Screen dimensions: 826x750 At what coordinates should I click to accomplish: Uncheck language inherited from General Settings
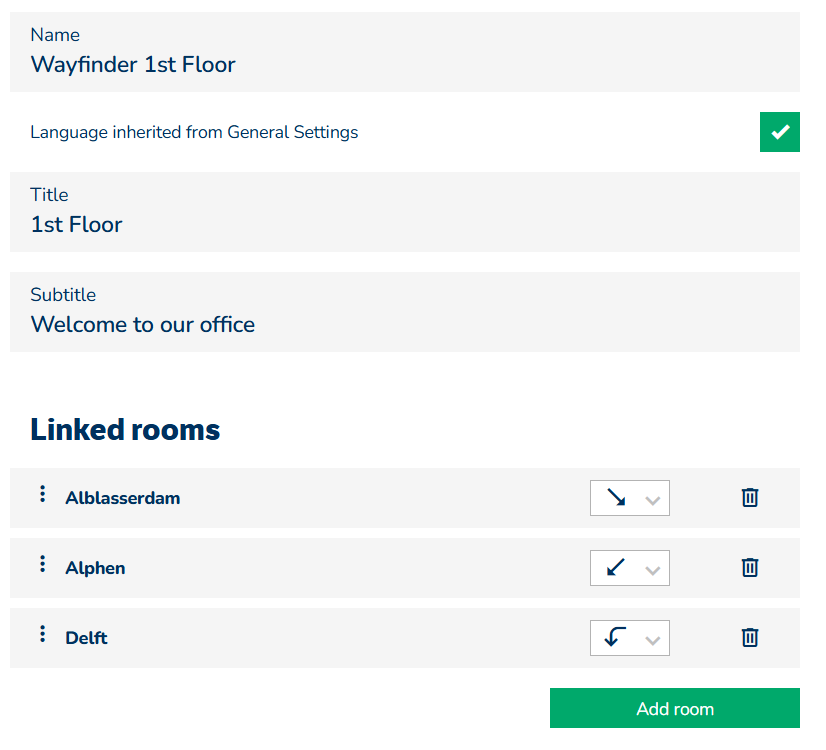[780, 132]
